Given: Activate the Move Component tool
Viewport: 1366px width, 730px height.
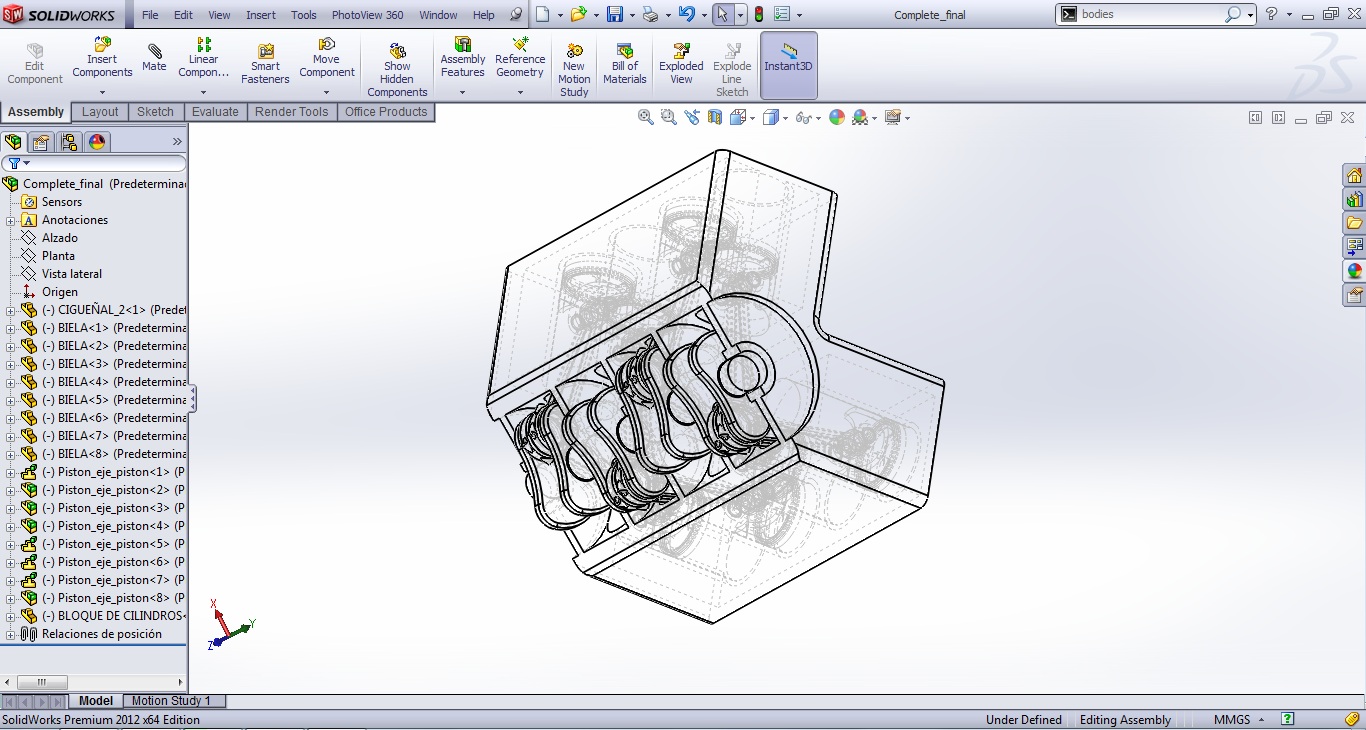Looking at the screenshot, I should pyautogui.click(x=327, y=59).
